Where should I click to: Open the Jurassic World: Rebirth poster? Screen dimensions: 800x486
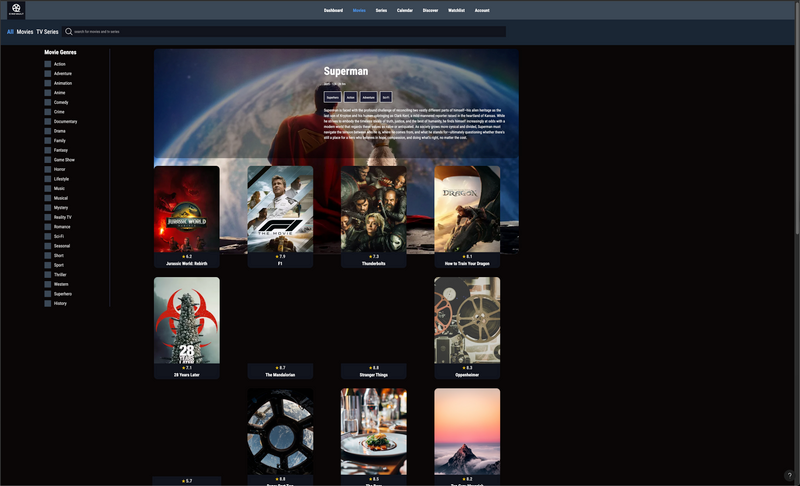[187, 209]
